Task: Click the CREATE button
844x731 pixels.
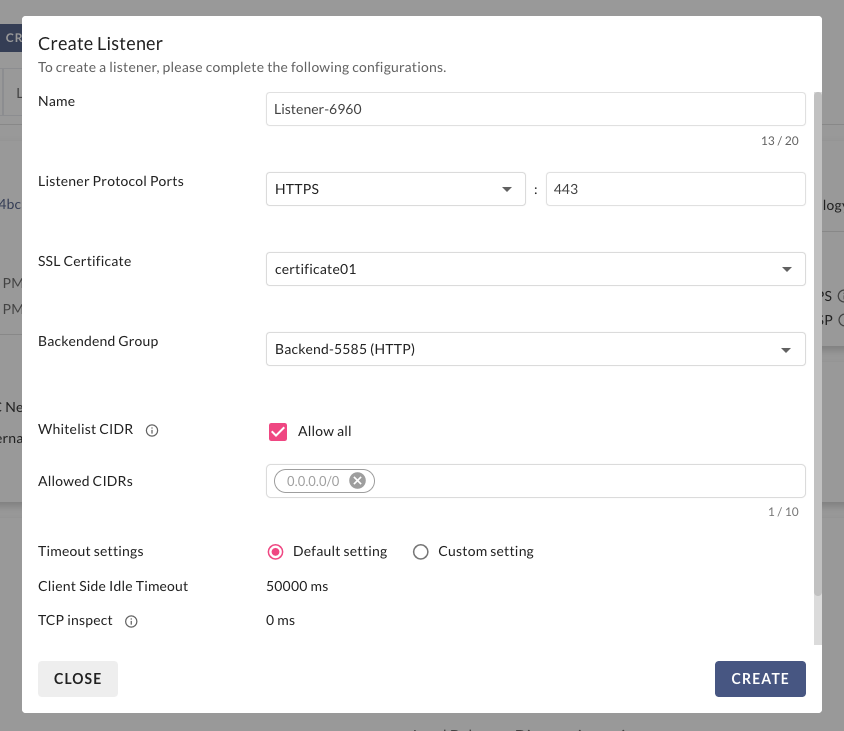Action: coord(760,678)
